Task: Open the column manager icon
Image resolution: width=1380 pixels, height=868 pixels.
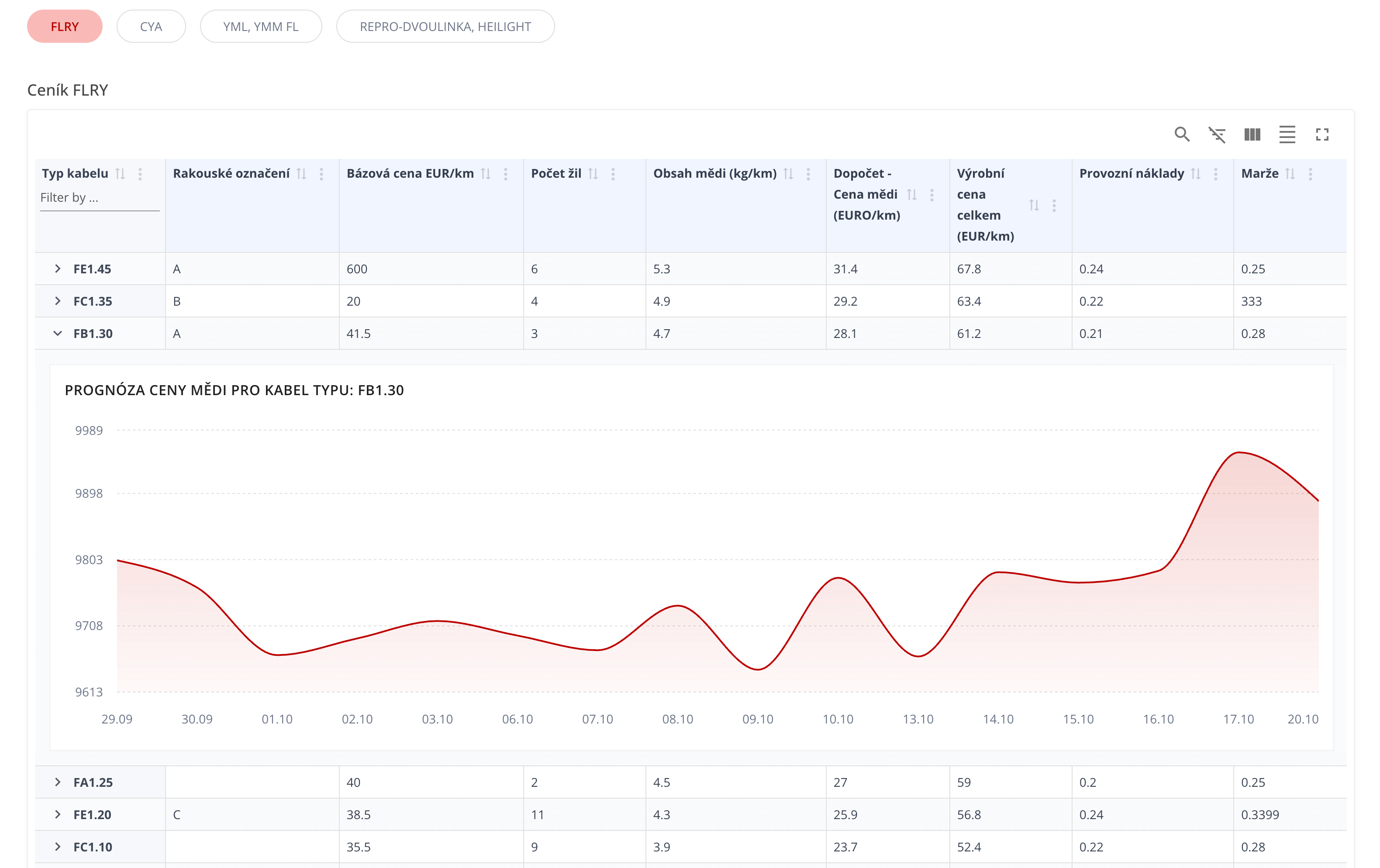Action: [1252, 134]
